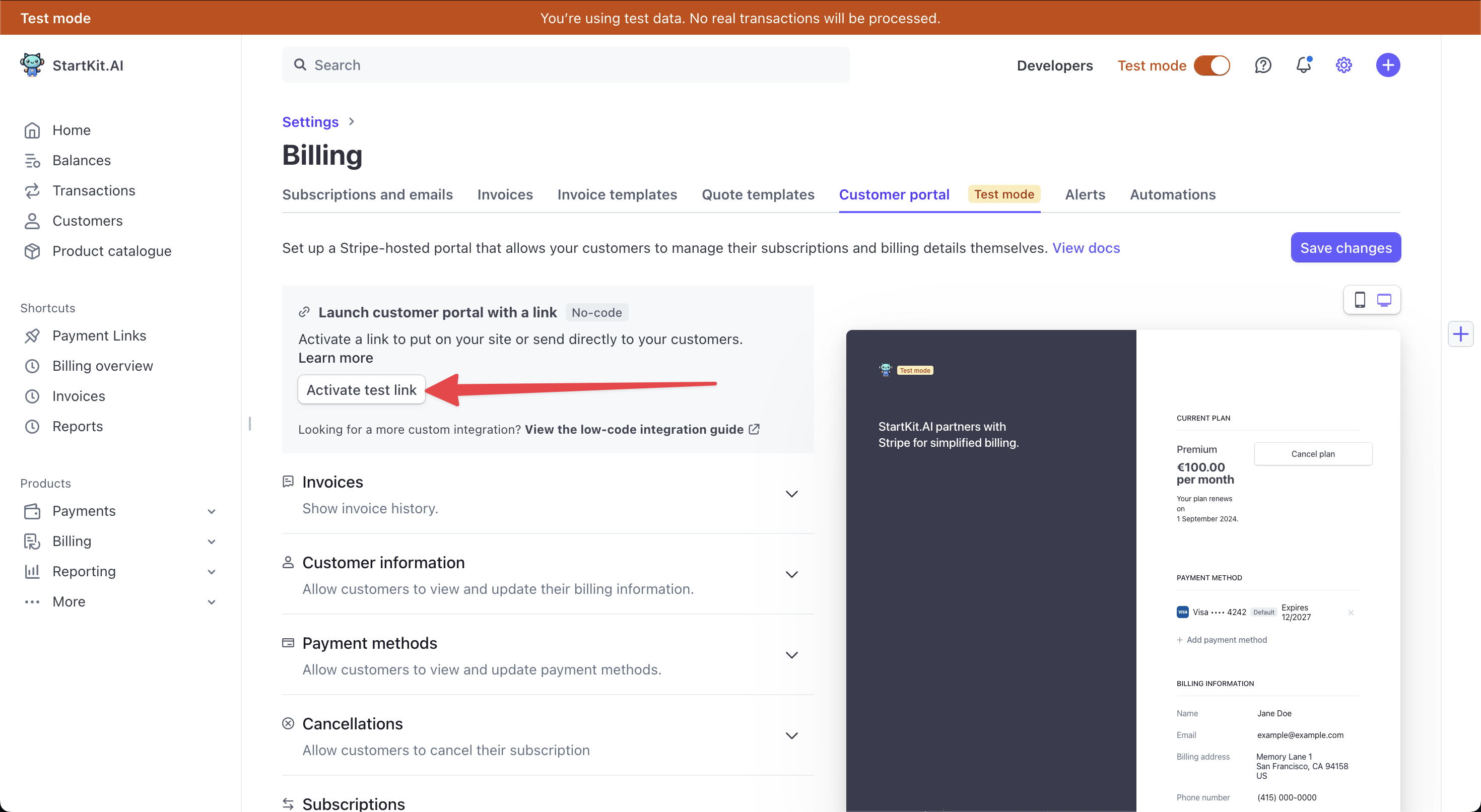Expand the Invoices section
Viewport: 1481px width, 812px height.
tap(791, 494)
